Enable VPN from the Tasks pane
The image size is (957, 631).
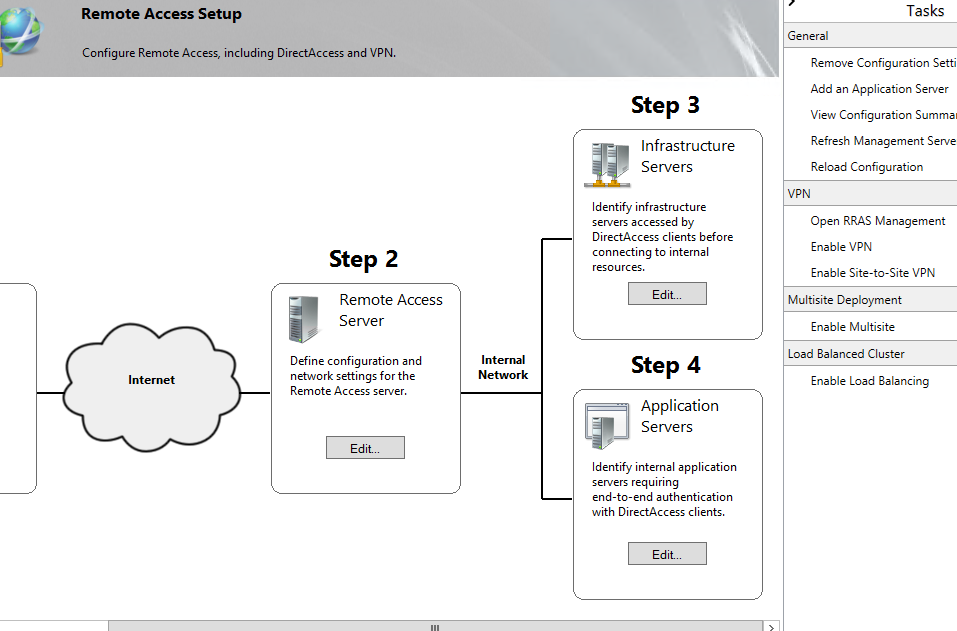841,246
